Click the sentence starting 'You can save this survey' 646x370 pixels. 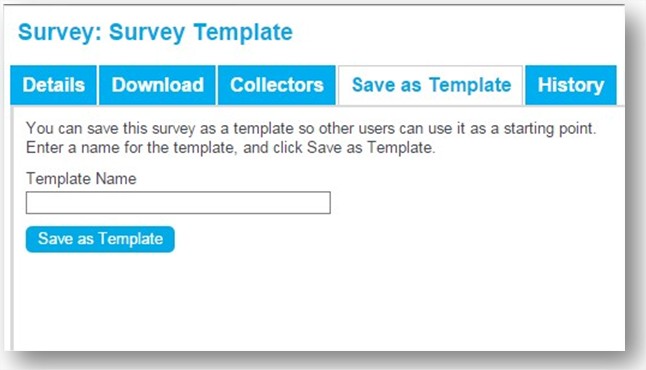(x=311, y=129)
